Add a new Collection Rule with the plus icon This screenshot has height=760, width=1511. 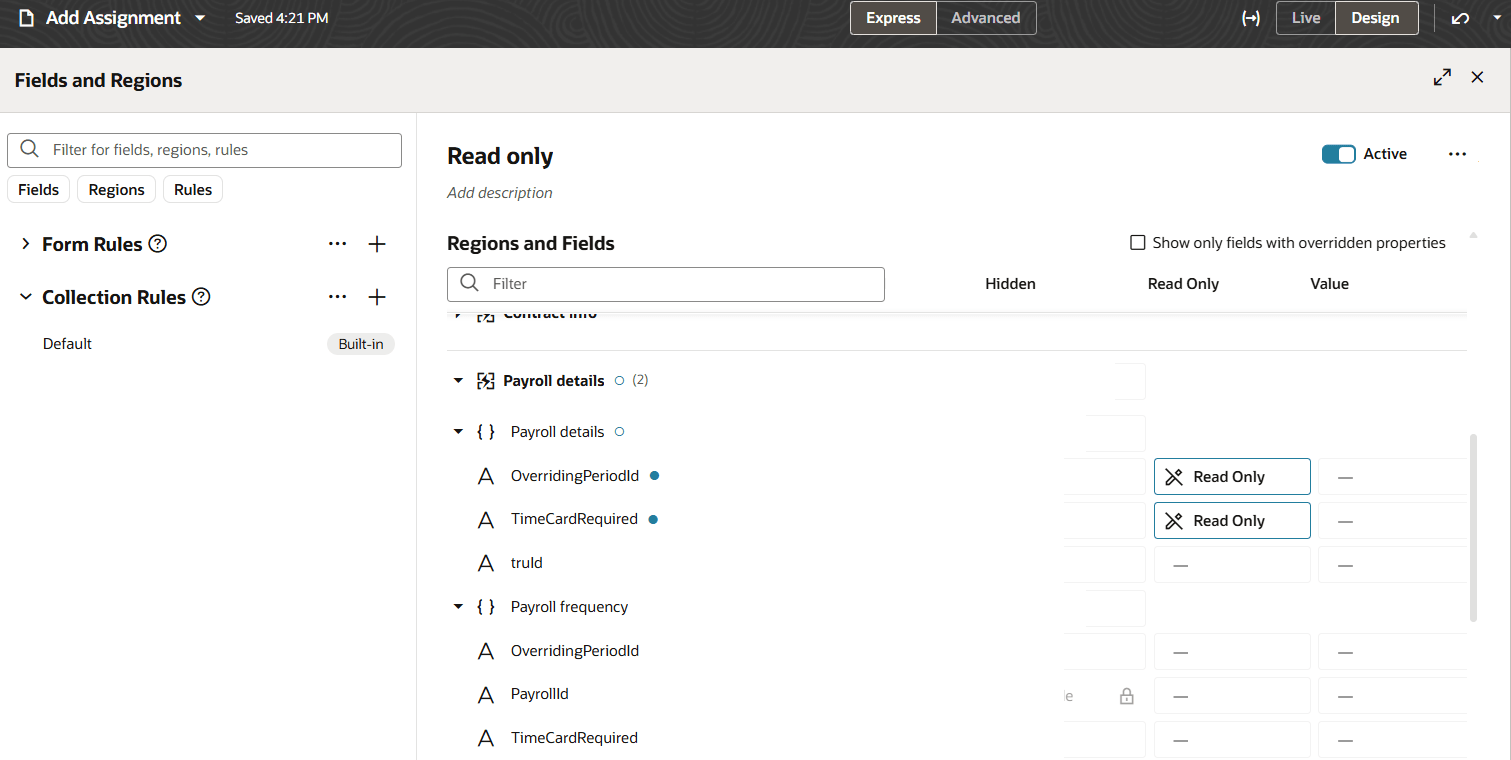377,296
